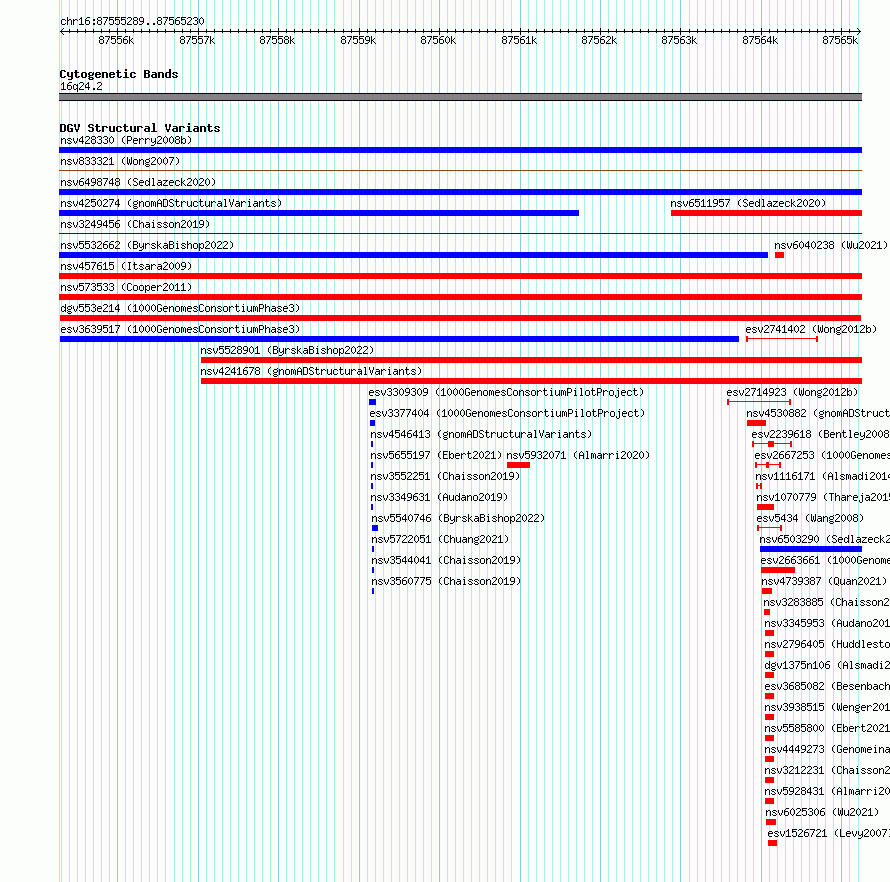Click the 16q24.2 cytogenetic band bar
890x882 pixels.
pyautogui.click(x=460, y=97)
